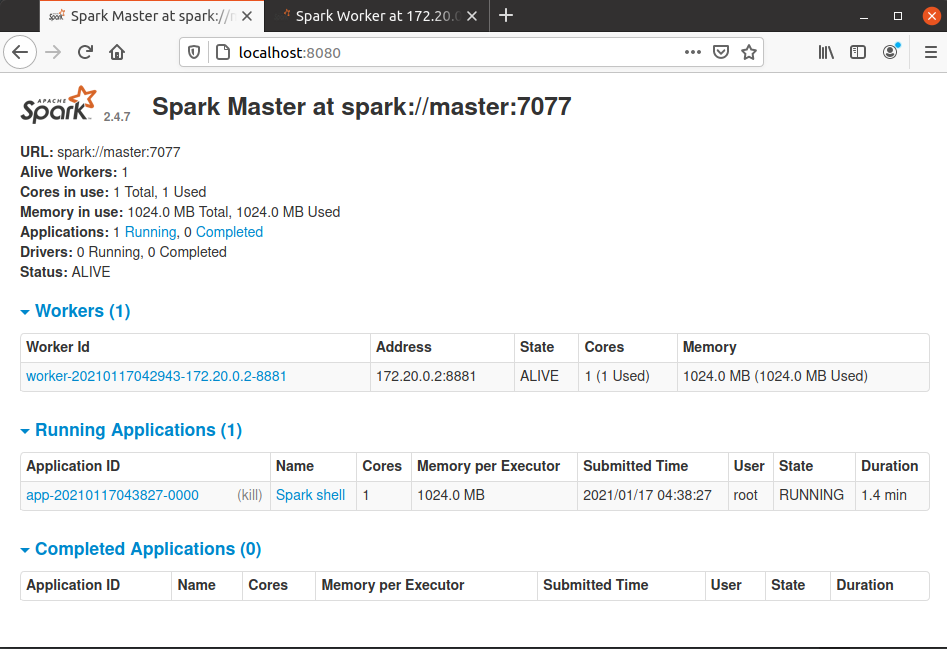Open page actions three-dot menu
Screen dimensions: 947x649
pyautogui.click(x=693, y=53)
